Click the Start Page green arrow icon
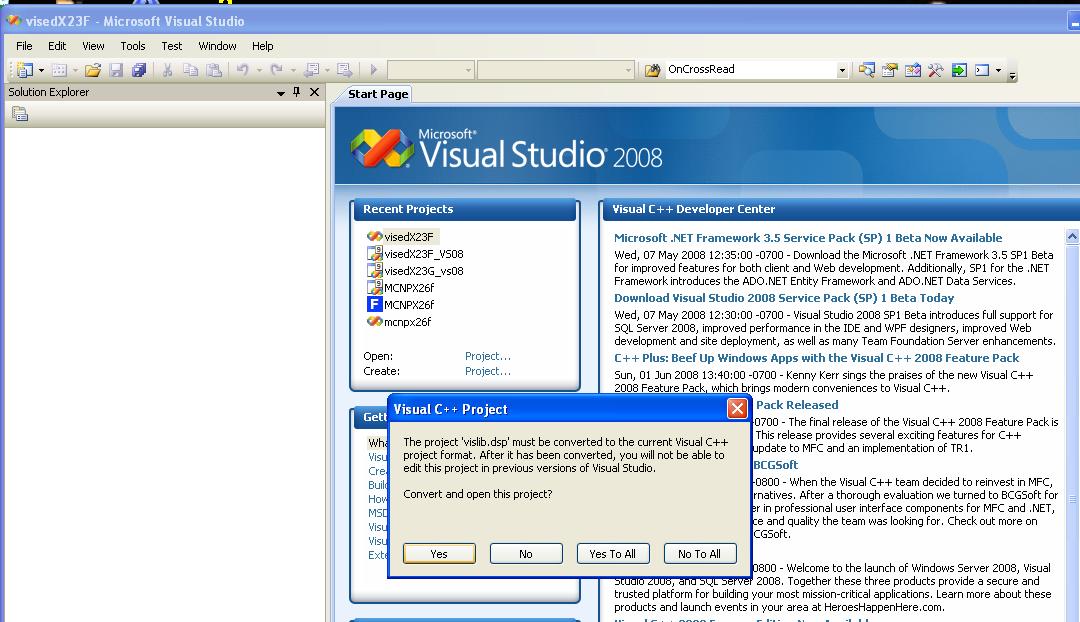1080x622 pixels. tap(959, 70)
